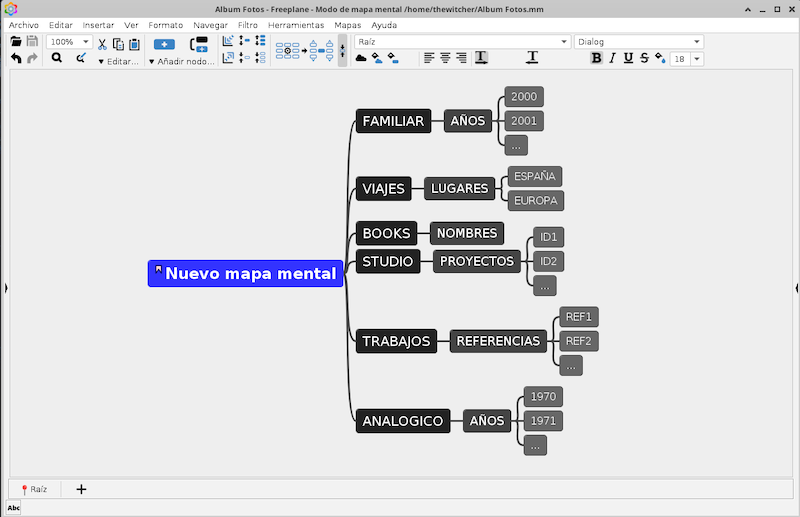This screenshot has height=517, width=800.
Task: Click the paint bucket color icon
Action: [660, 58]
